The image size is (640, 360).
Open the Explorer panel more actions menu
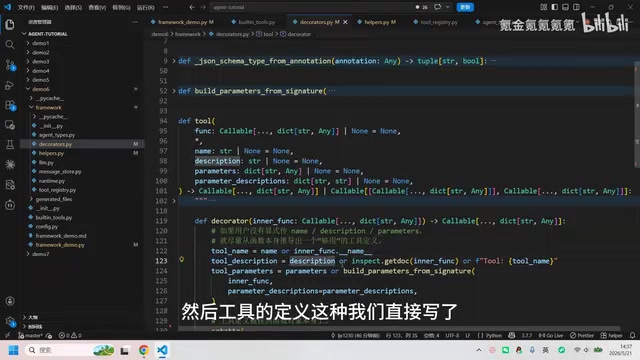(x=135, y=22)
